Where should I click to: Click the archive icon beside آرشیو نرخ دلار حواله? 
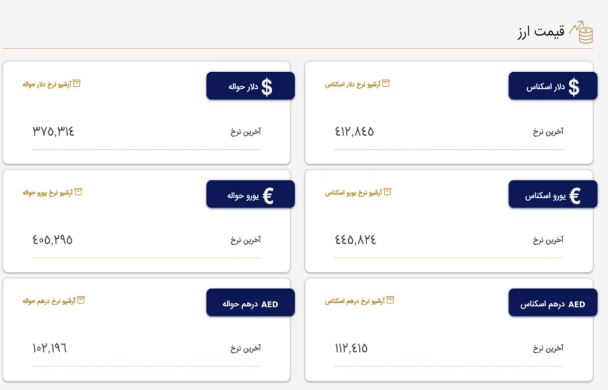(77, 83)
